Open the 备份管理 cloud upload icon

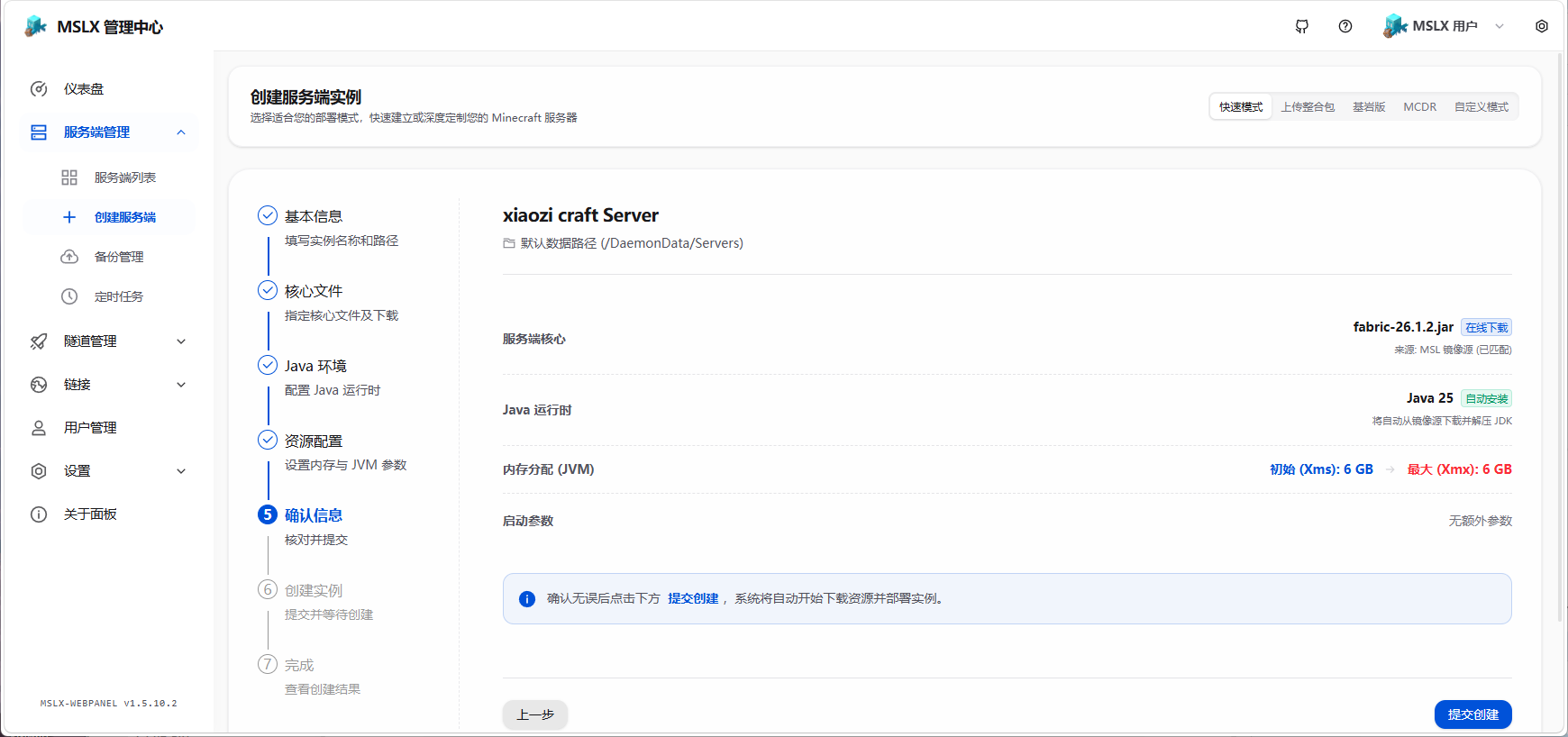[69, 257]
